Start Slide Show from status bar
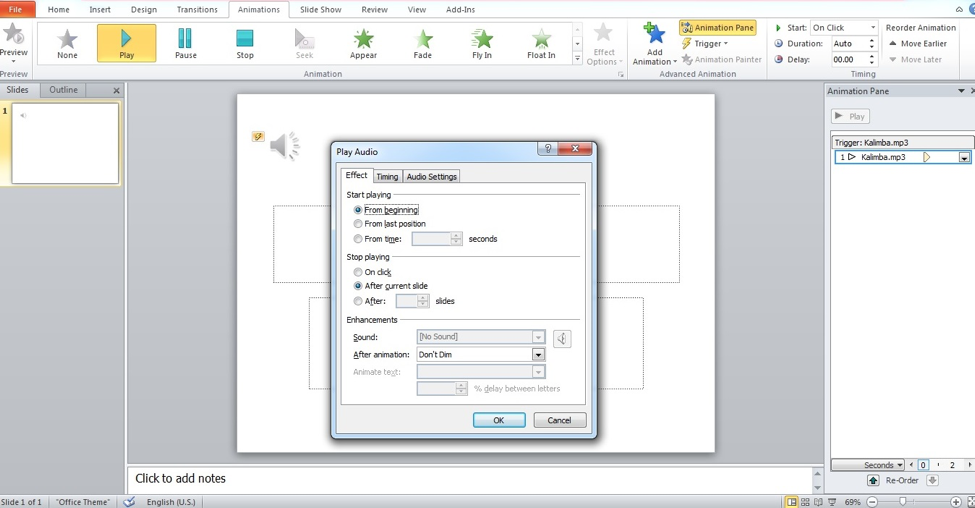 (832, 502)
